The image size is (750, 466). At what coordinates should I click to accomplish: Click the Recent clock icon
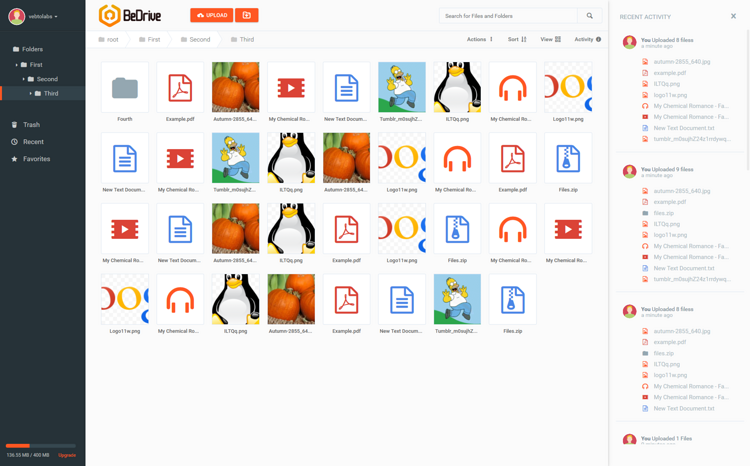coord(14,142)
